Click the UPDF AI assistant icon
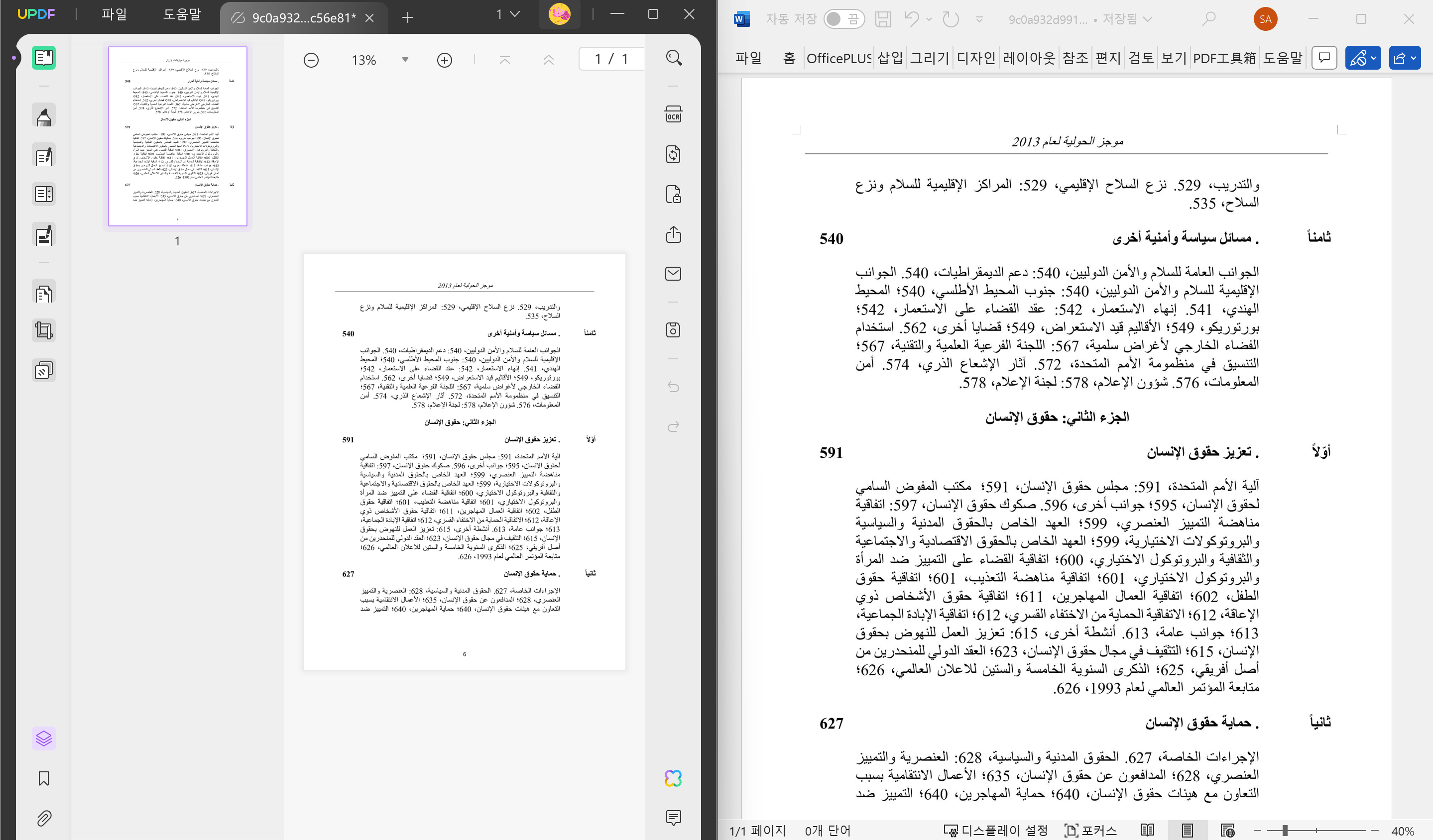Screen dimensions: 1433x840 (673, 778)
